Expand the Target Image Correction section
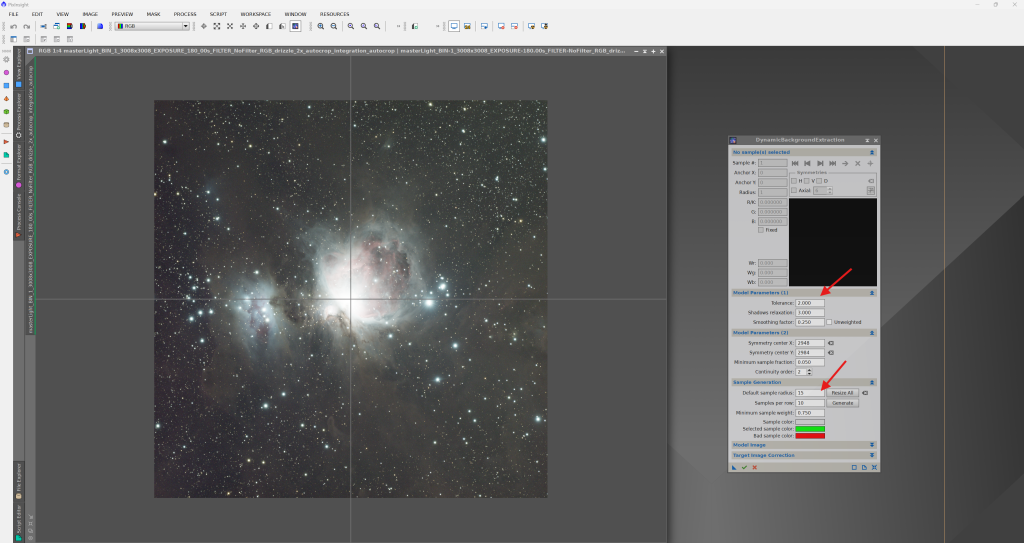The height and width of the screenshot is (543, 1024). (803, 455)
